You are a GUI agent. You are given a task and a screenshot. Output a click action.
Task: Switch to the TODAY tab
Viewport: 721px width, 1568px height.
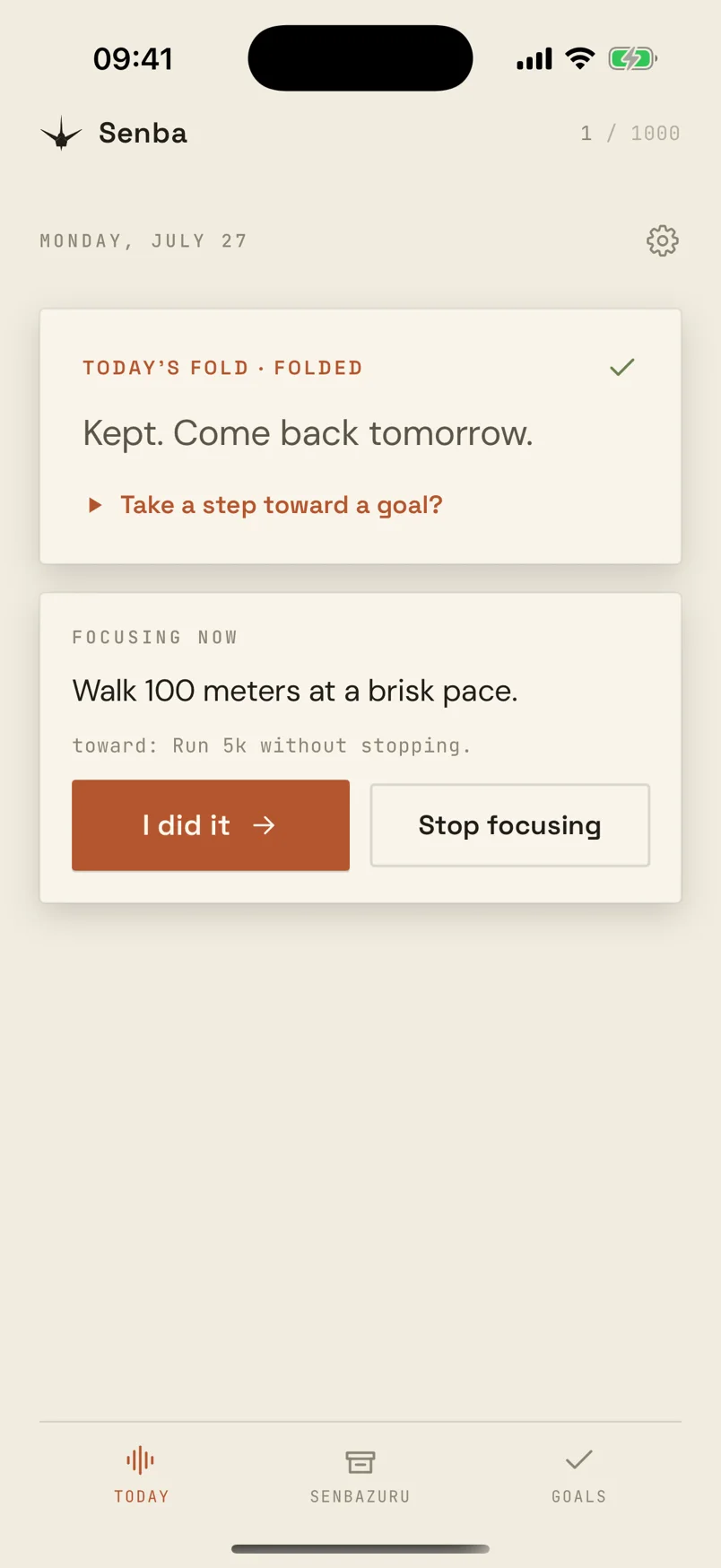coord(142,1475)
